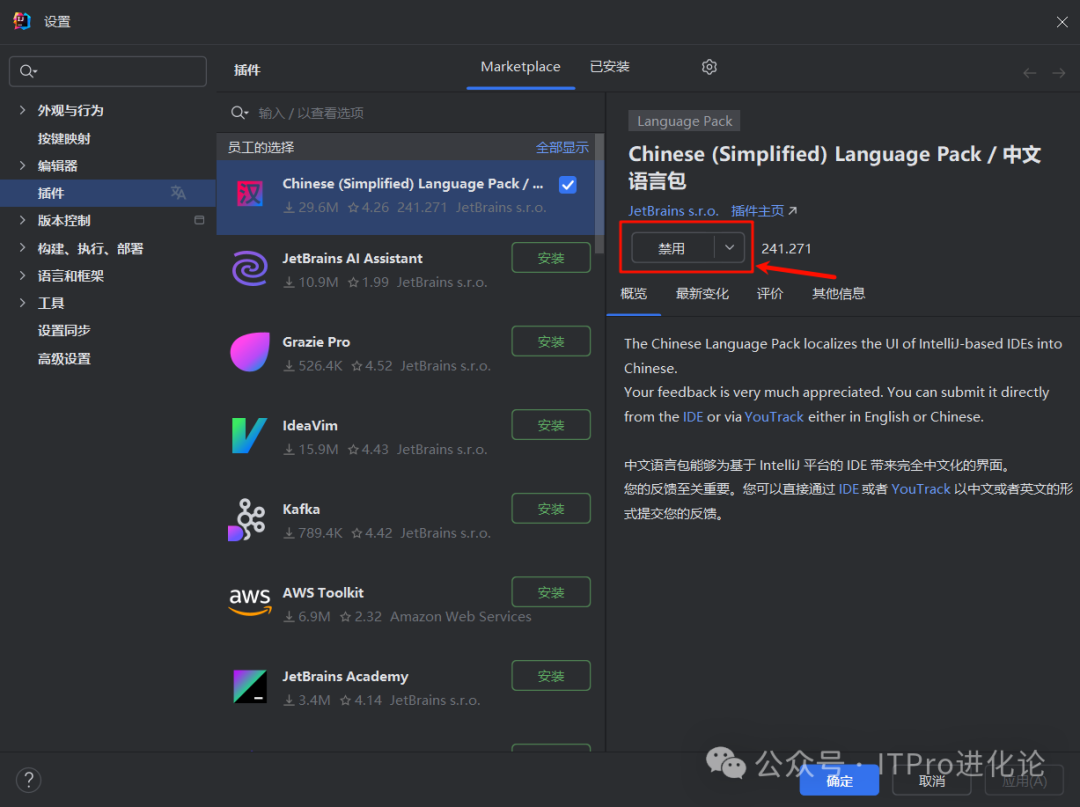Click the translate icon beside 插件
The width and height of the screenshot is (1080, 807).
pyautogui.click(x=178, y=193)
